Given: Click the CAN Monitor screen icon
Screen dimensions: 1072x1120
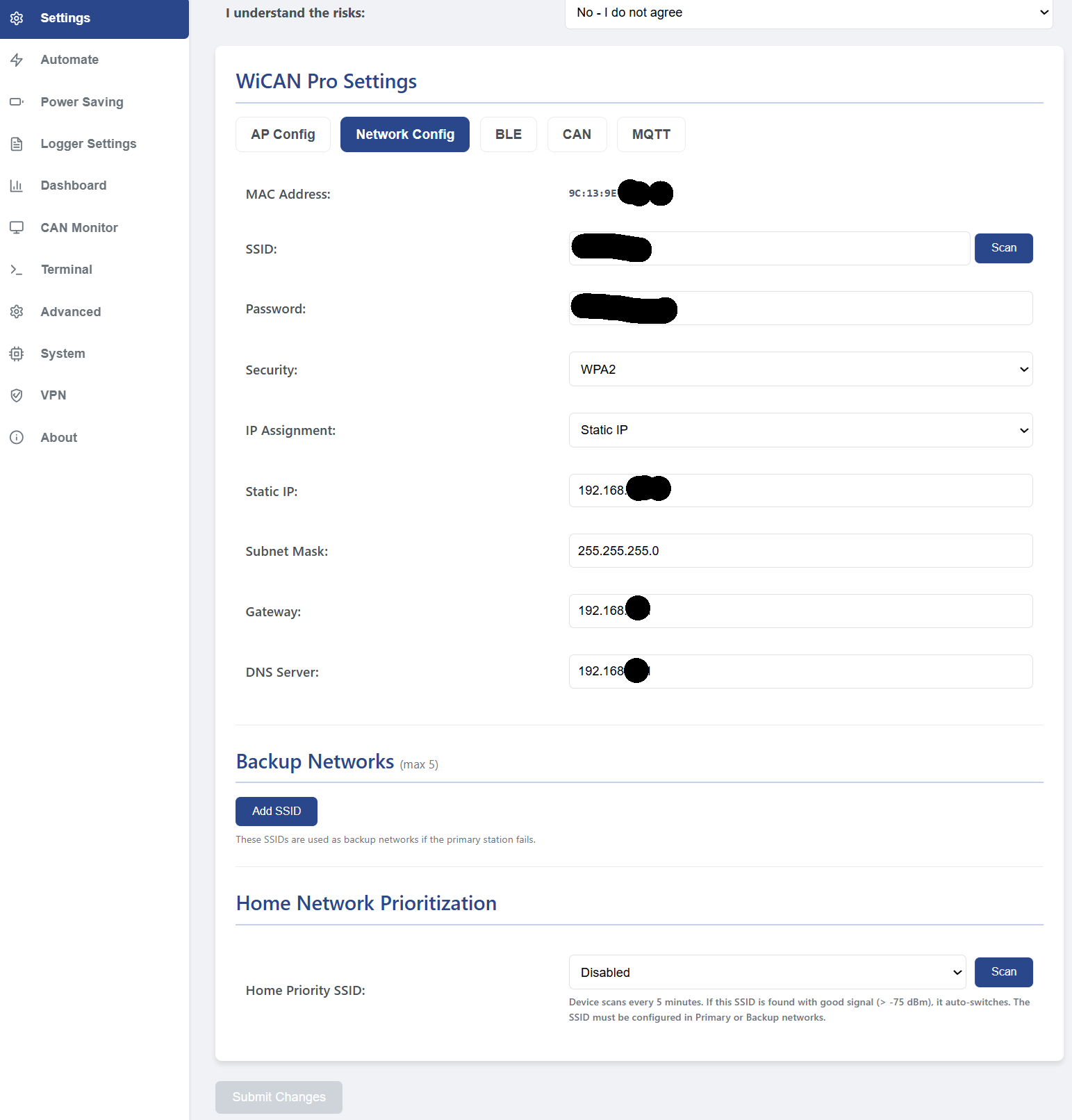Looking at the screenshot, I should point(17,228).
